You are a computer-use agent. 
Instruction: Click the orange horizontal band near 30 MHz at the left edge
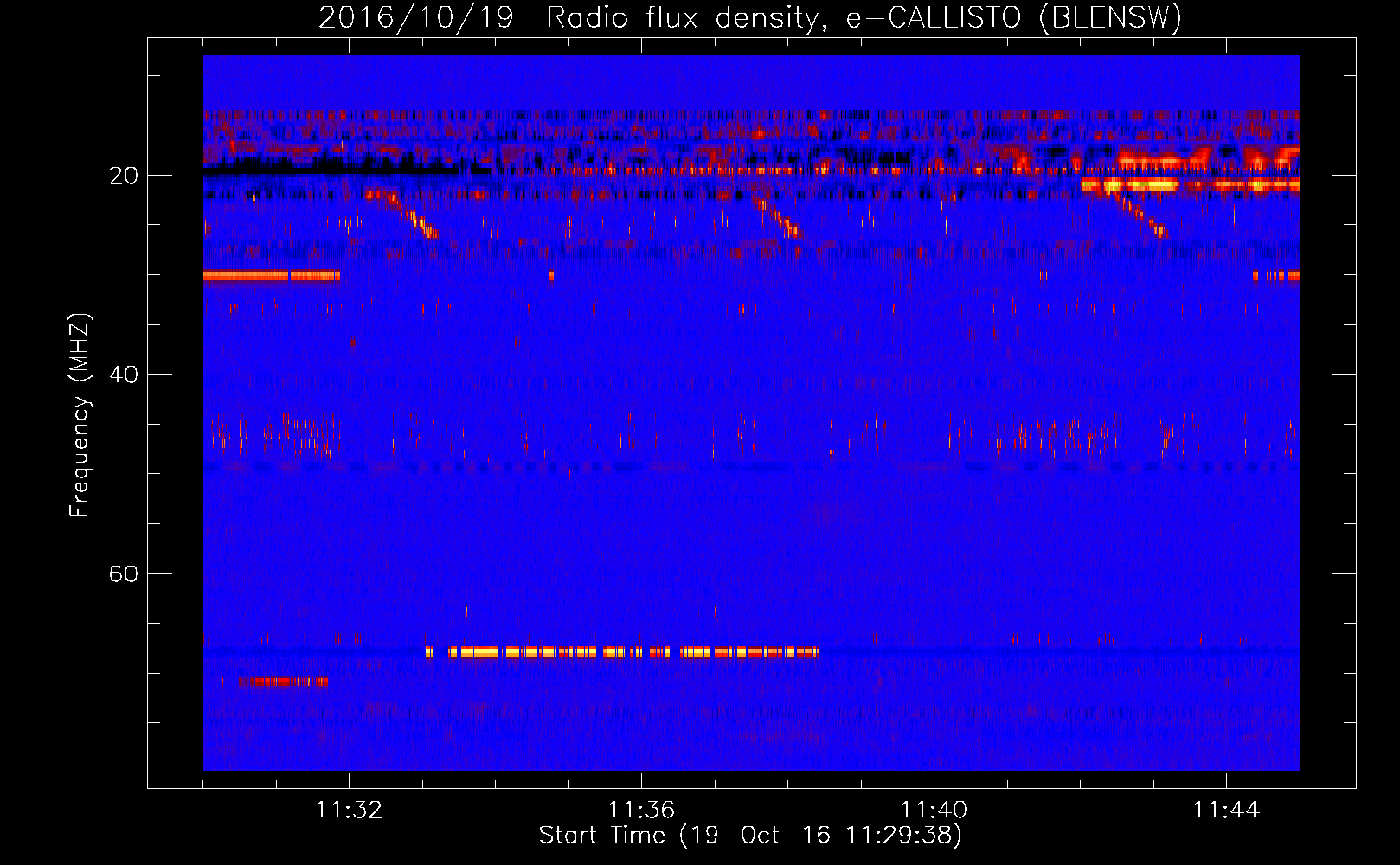click(x=272, y=276)
